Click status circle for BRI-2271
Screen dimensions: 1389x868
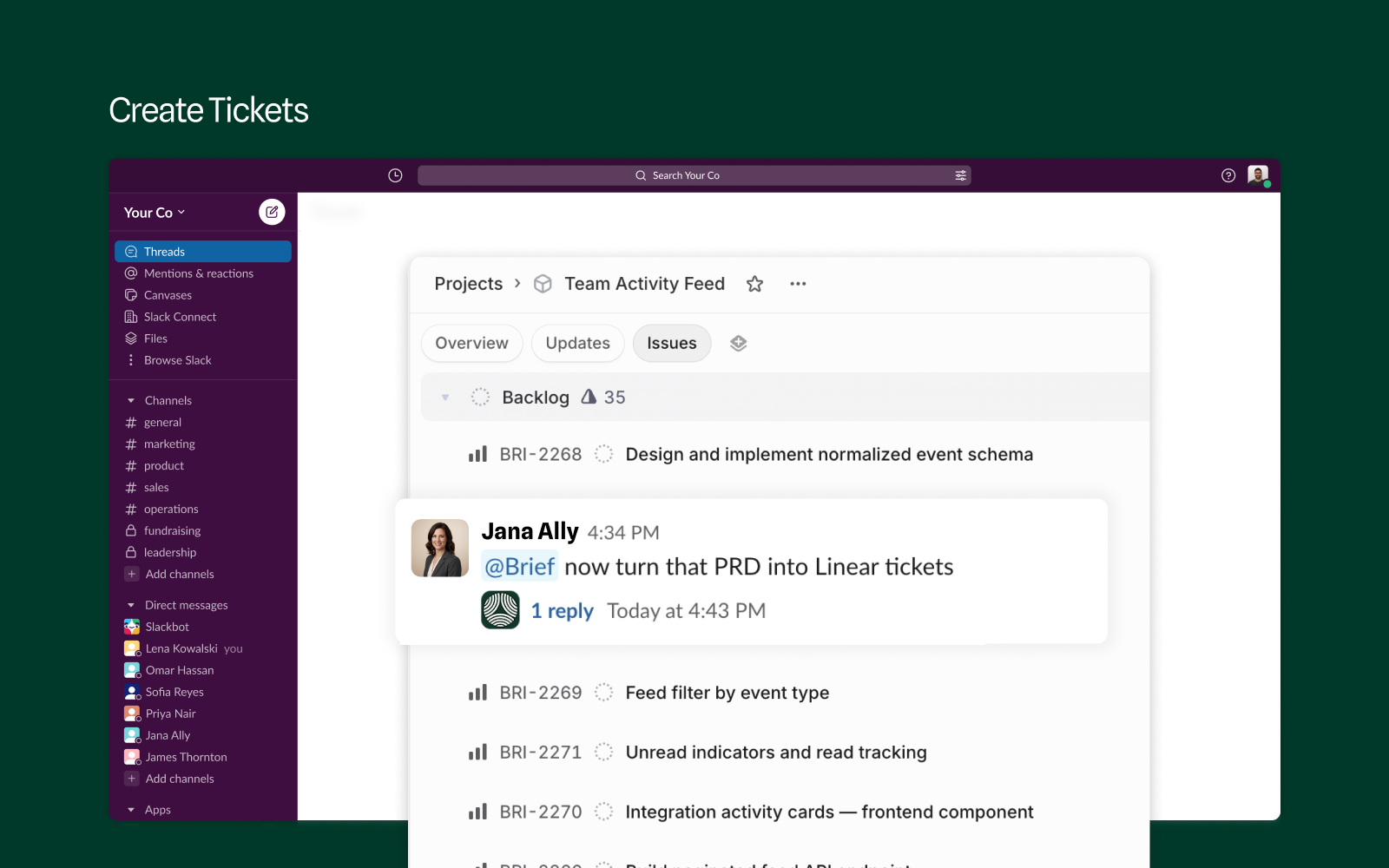click(604, 753)
